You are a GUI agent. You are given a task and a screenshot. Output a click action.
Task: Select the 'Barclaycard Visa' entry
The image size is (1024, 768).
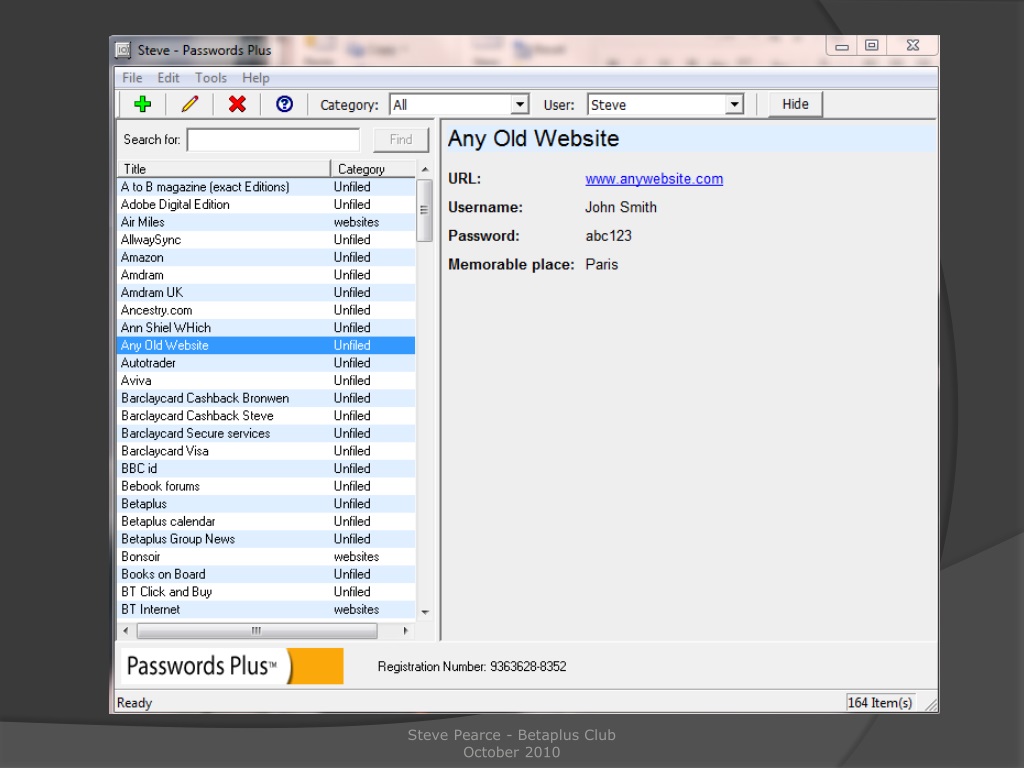[x=266, y=451]
